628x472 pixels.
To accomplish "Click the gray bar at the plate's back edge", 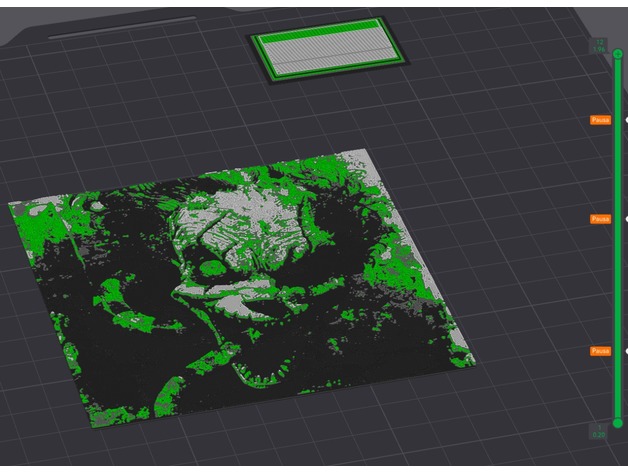I will pos(120,27).
